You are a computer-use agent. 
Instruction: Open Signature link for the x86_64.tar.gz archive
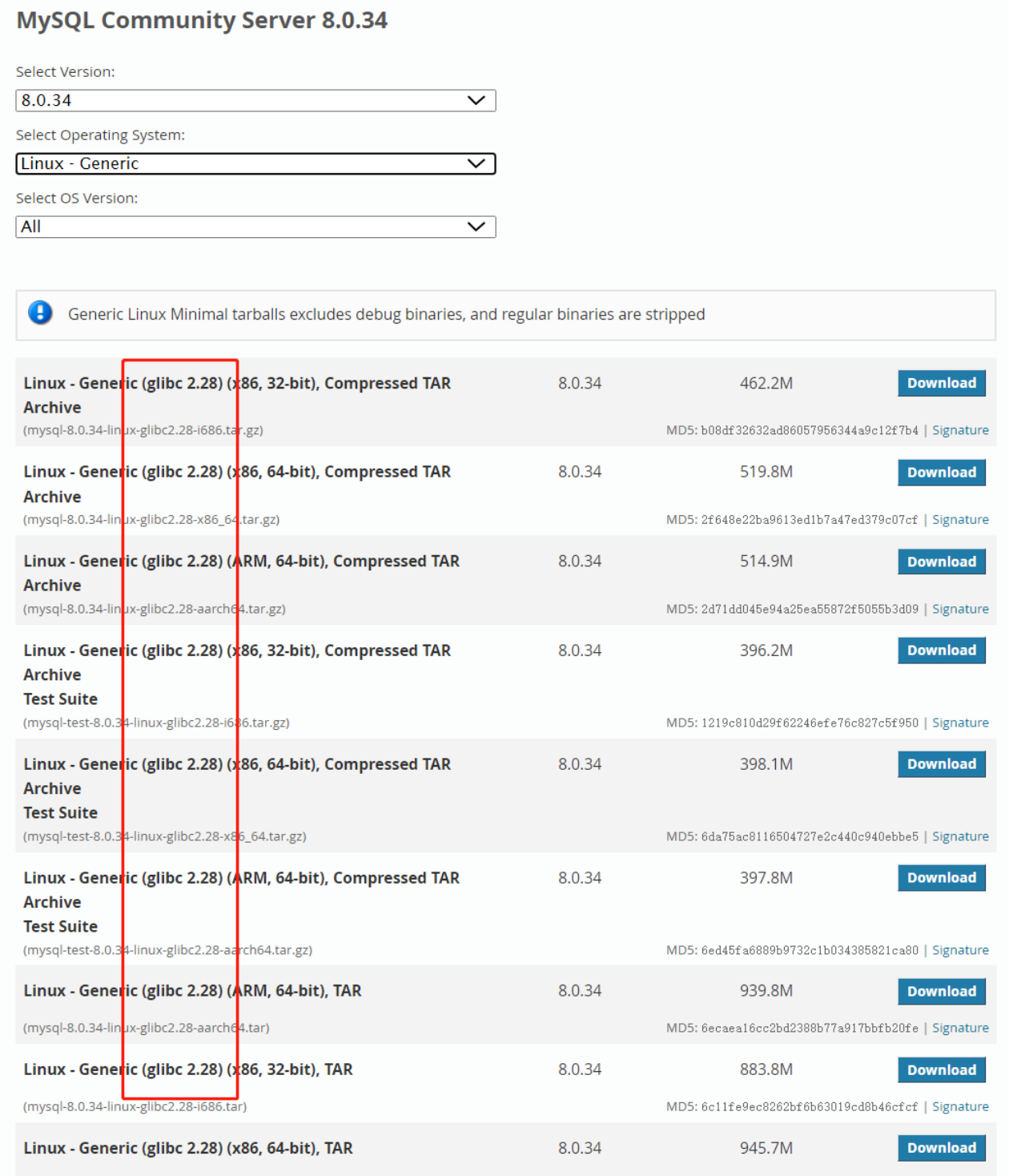coord(960,520)
